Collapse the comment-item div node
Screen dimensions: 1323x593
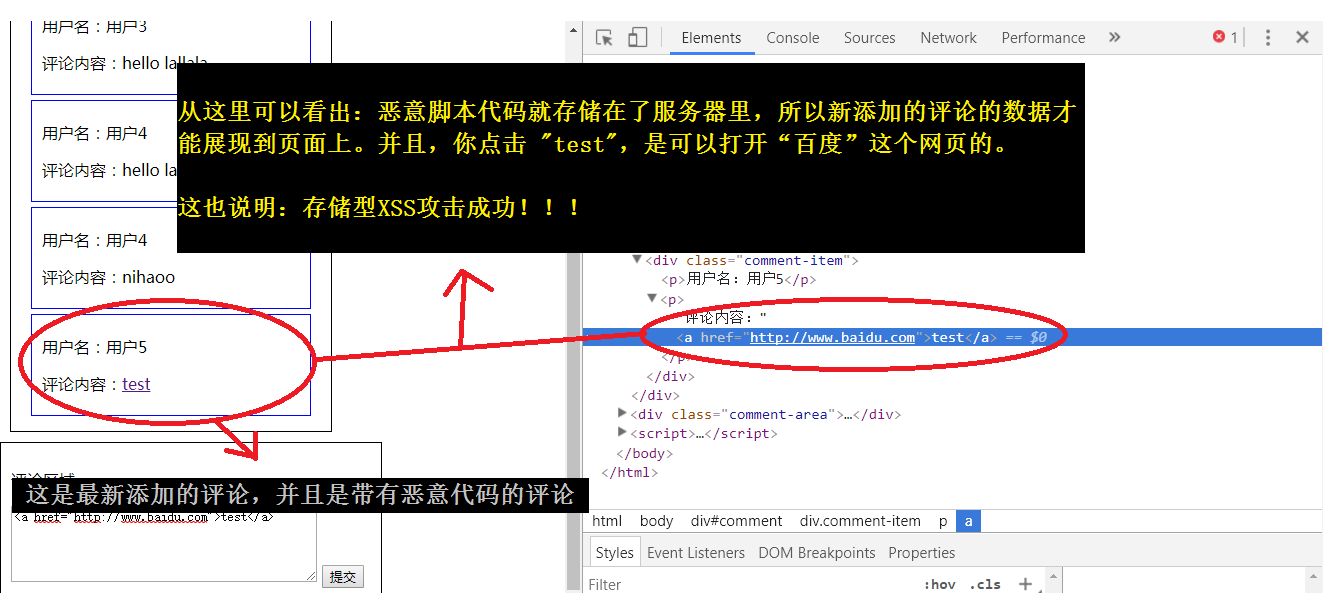click(637, 260)
